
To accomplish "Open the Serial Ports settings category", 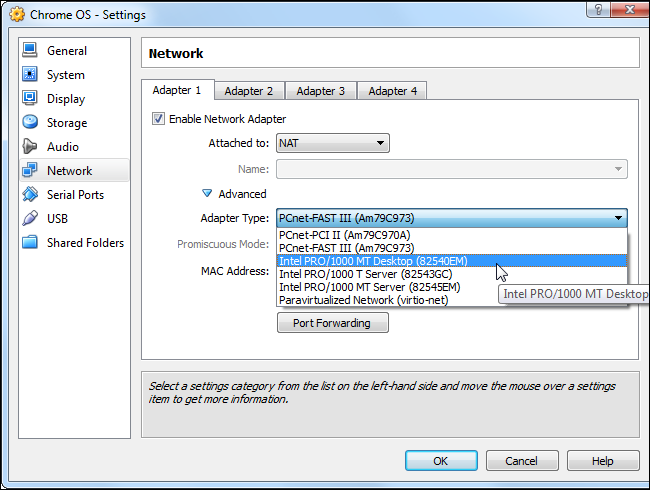I will point(75,194).
